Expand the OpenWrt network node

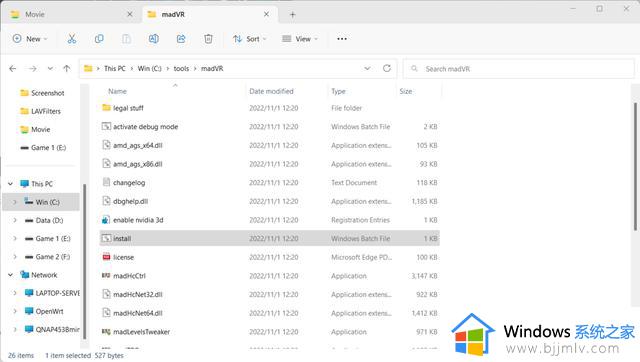(15, 311)
